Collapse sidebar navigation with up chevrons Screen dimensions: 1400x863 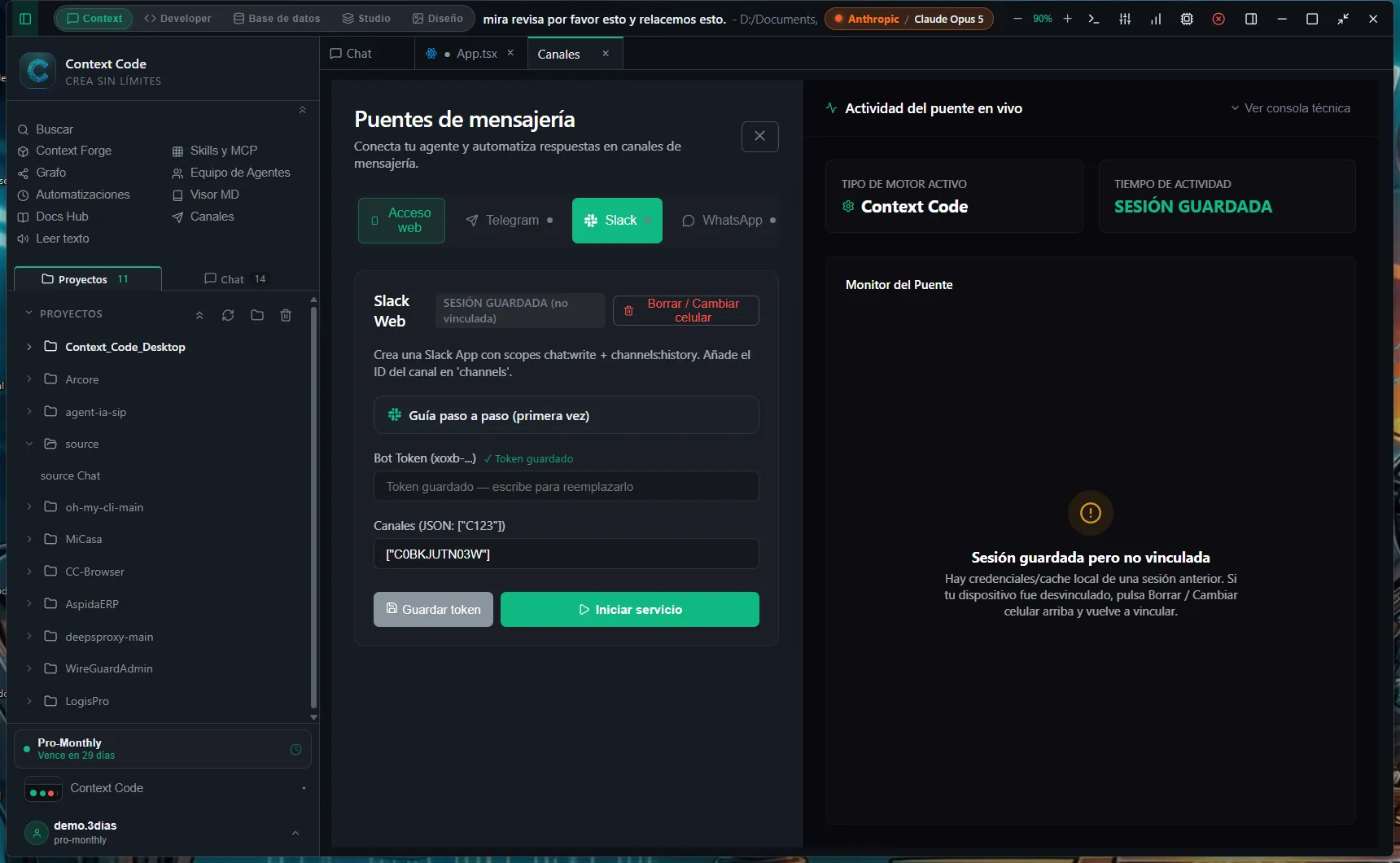pos(302,109)
